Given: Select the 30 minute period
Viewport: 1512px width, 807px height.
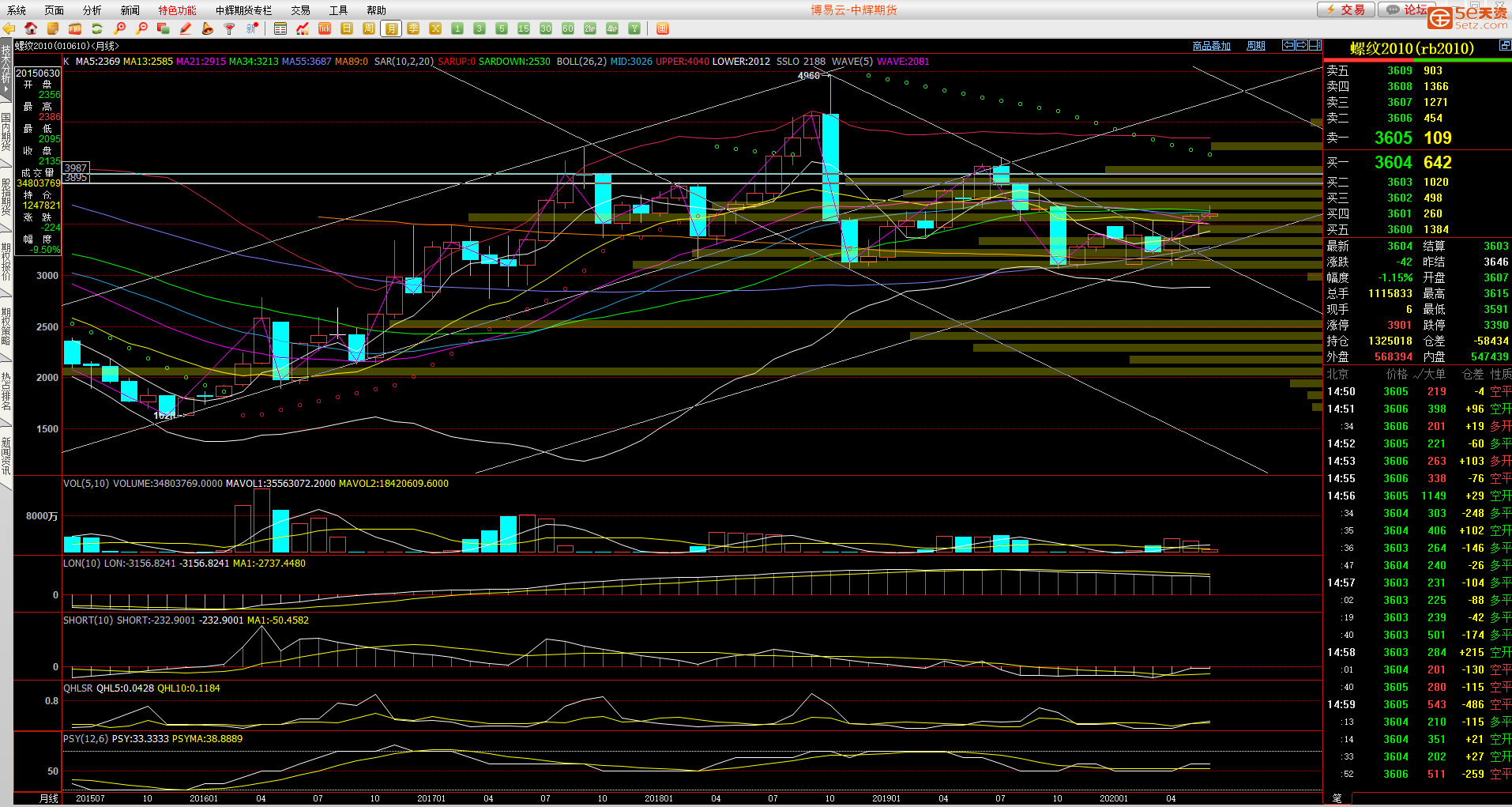Looking at the screenshot, I should (546, 28).
